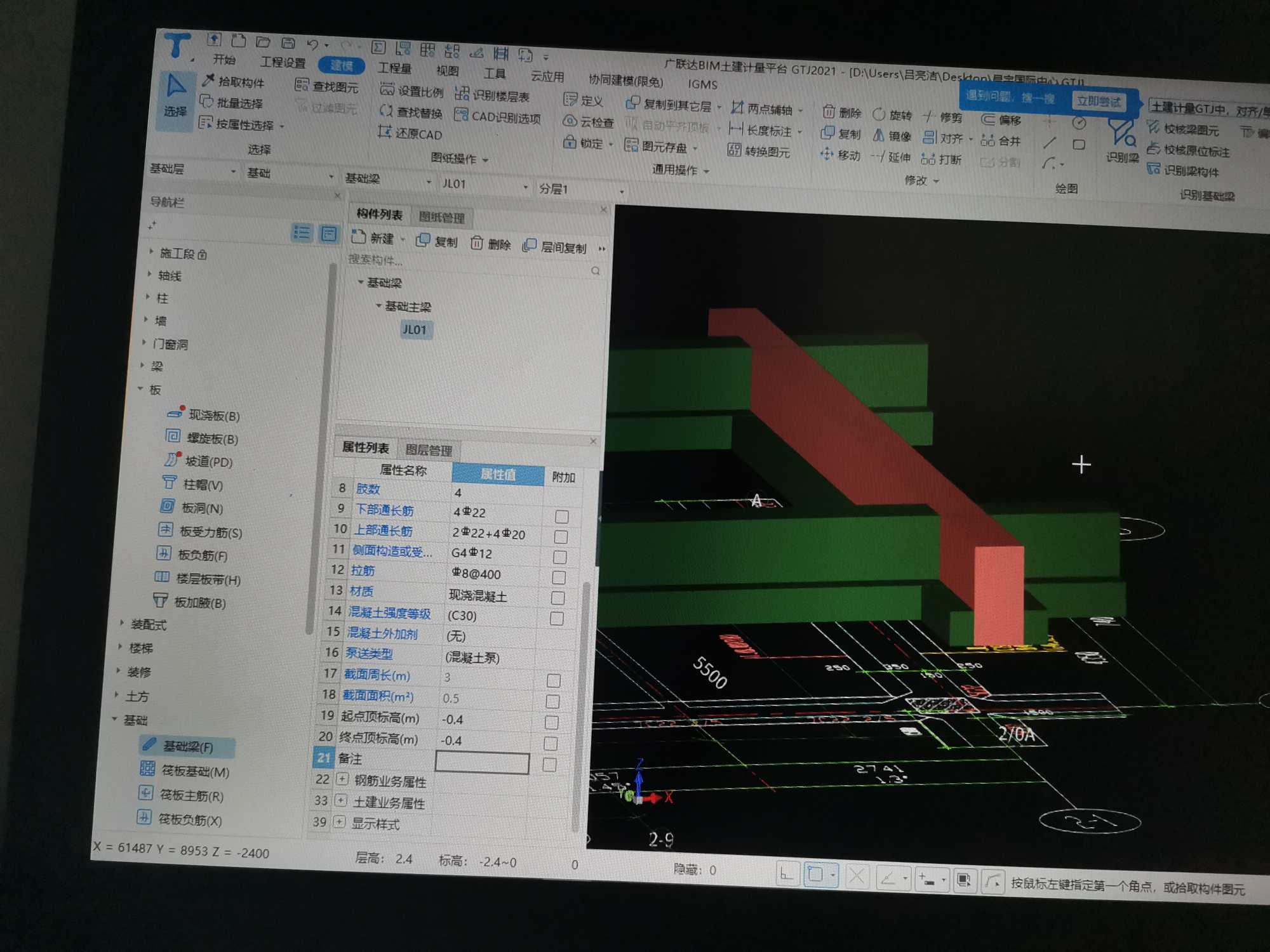This screenshot has height=952, width=1270.
Task: Click 查找替换 find and replace
Action: point(411,112)
